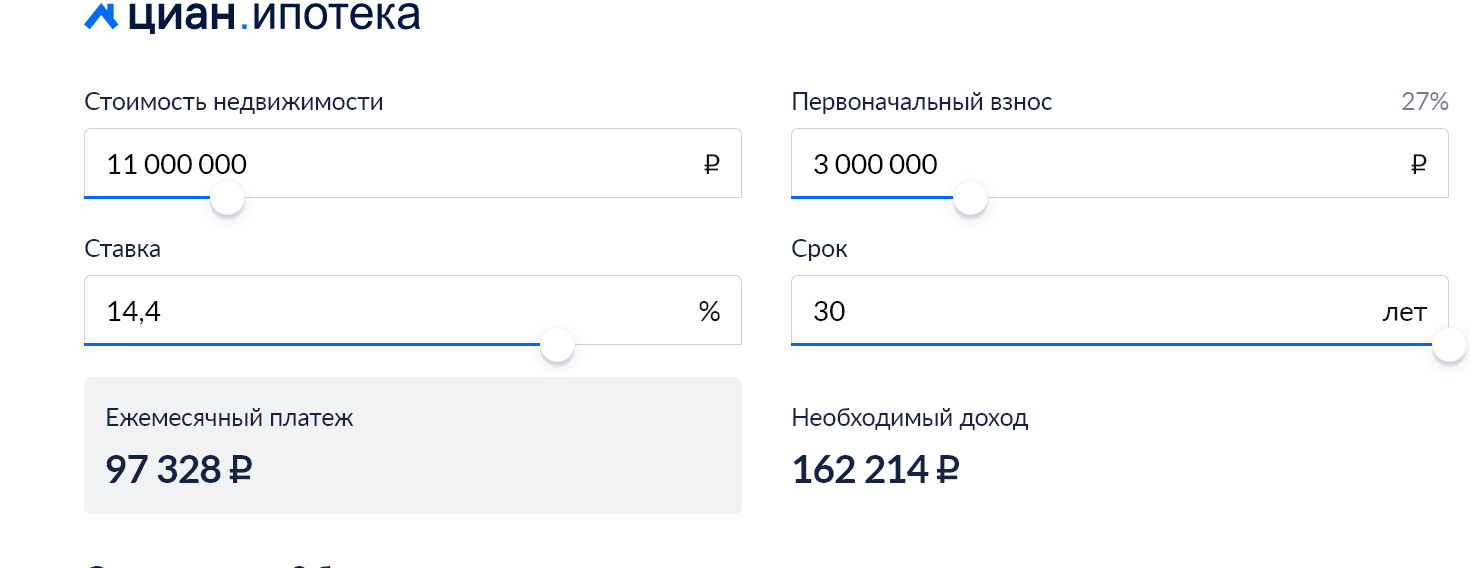Click the "Необходимый доход" heading

[909, 418]
